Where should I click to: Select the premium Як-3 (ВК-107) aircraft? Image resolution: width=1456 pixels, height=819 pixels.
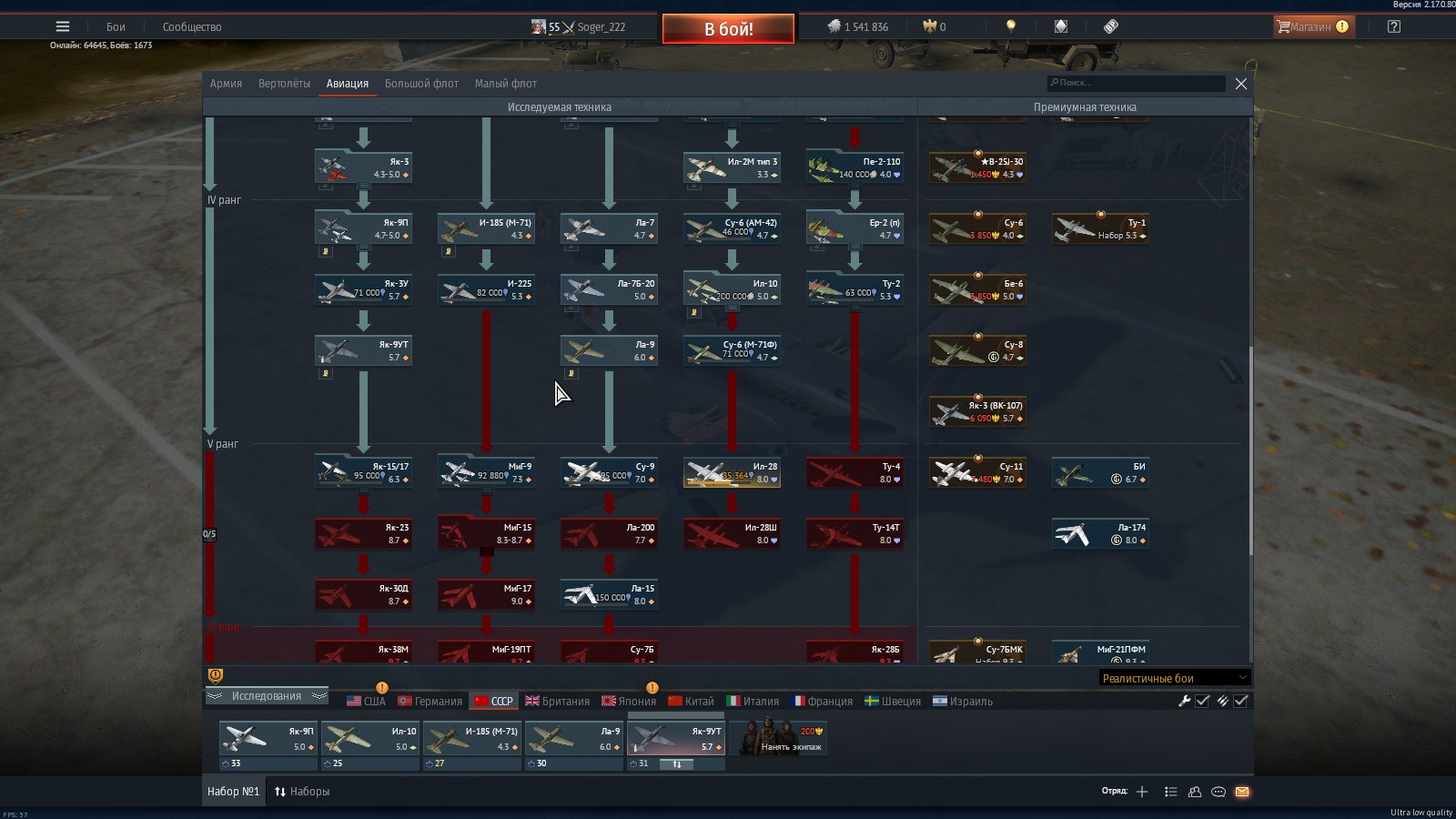tap(977, 412)
